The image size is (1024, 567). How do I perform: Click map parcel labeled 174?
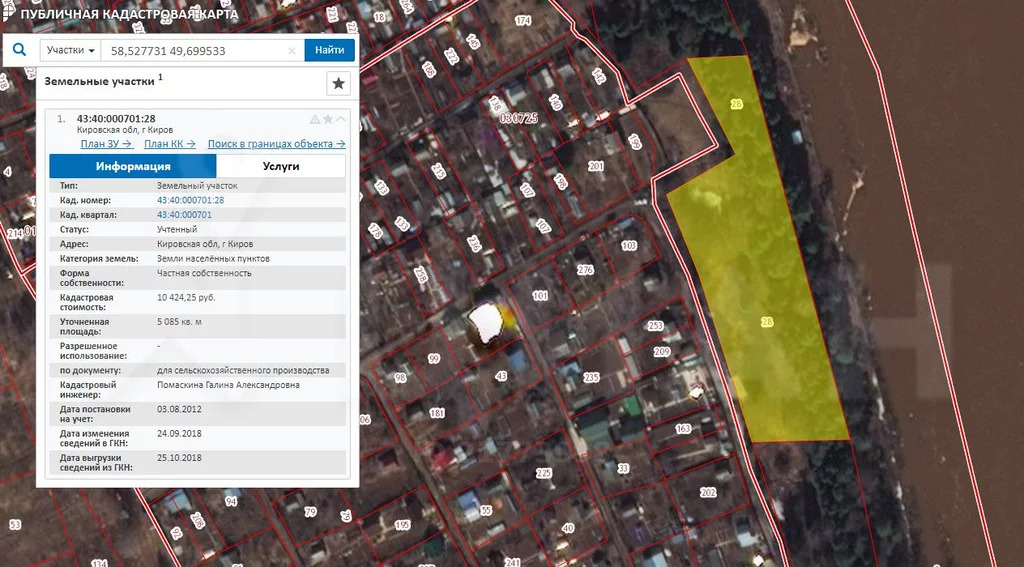tap(522, 21)
